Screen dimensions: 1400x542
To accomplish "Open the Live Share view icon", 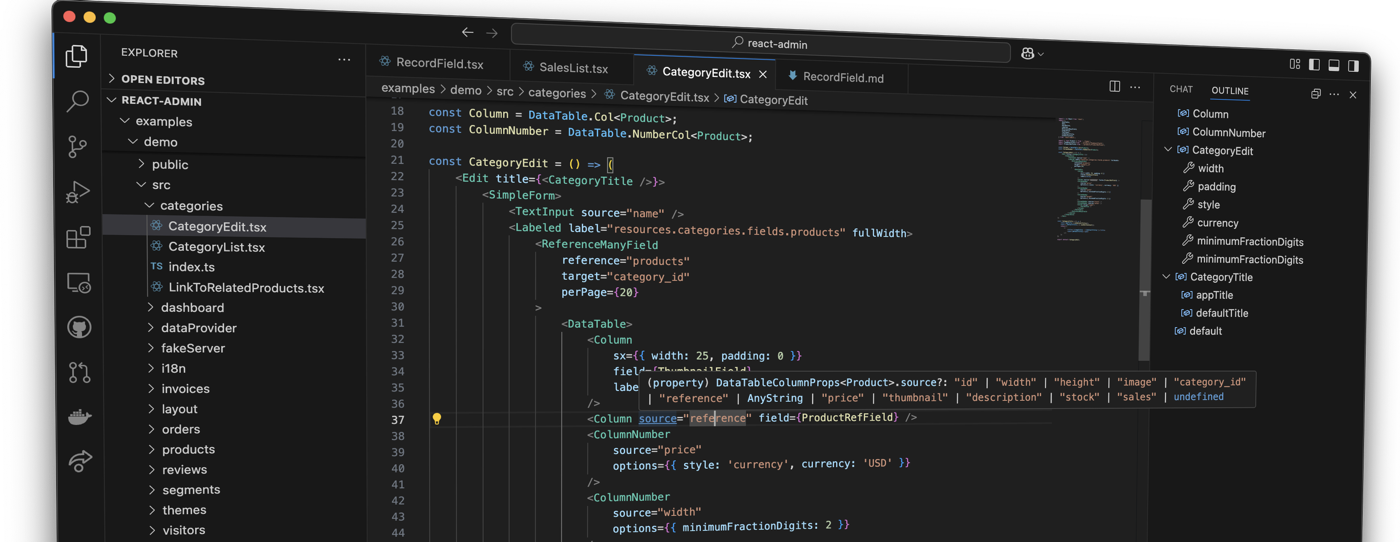I will (80, 461).
